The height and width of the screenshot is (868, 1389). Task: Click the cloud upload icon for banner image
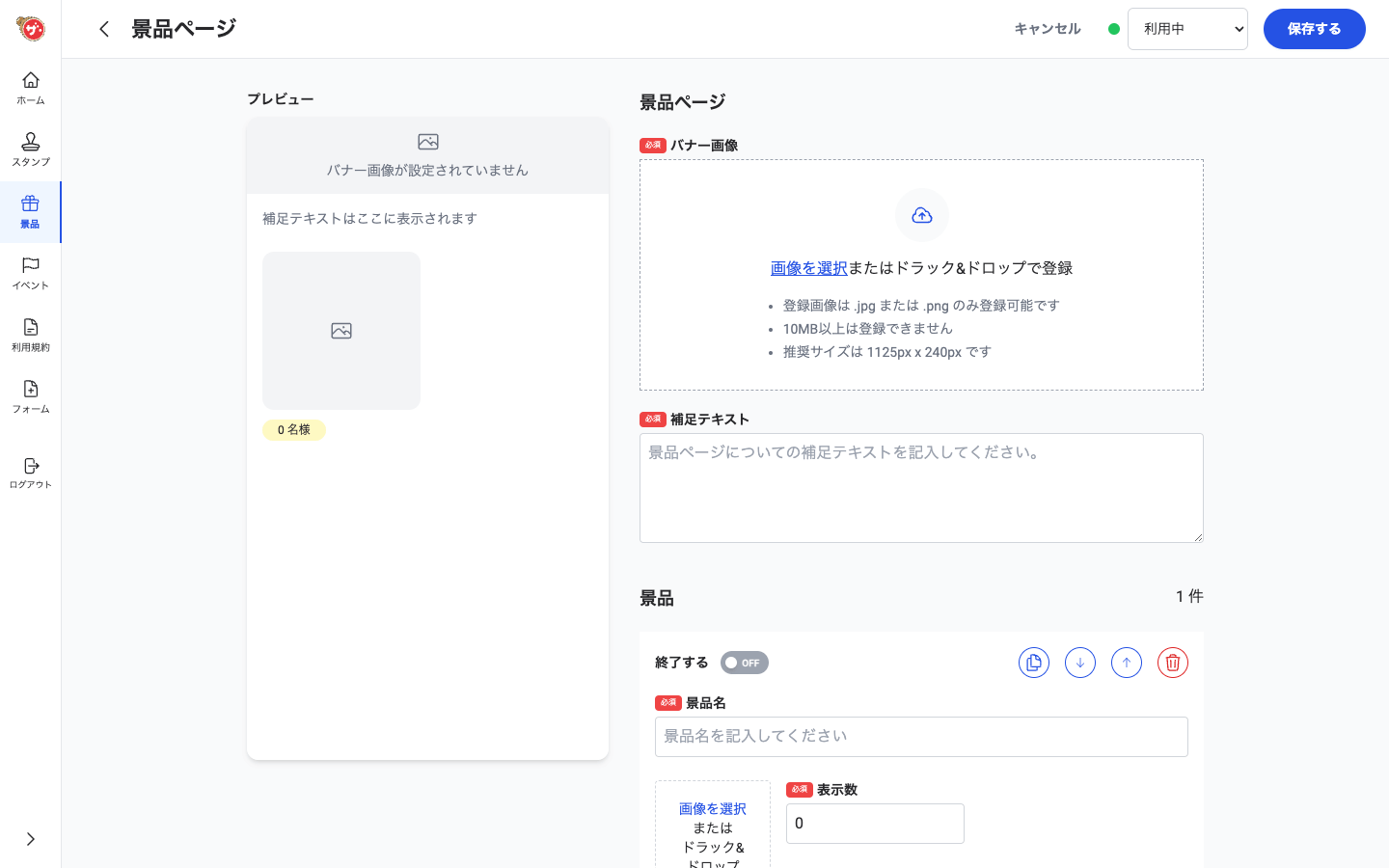pyautogui.click(x=921, y=214)
